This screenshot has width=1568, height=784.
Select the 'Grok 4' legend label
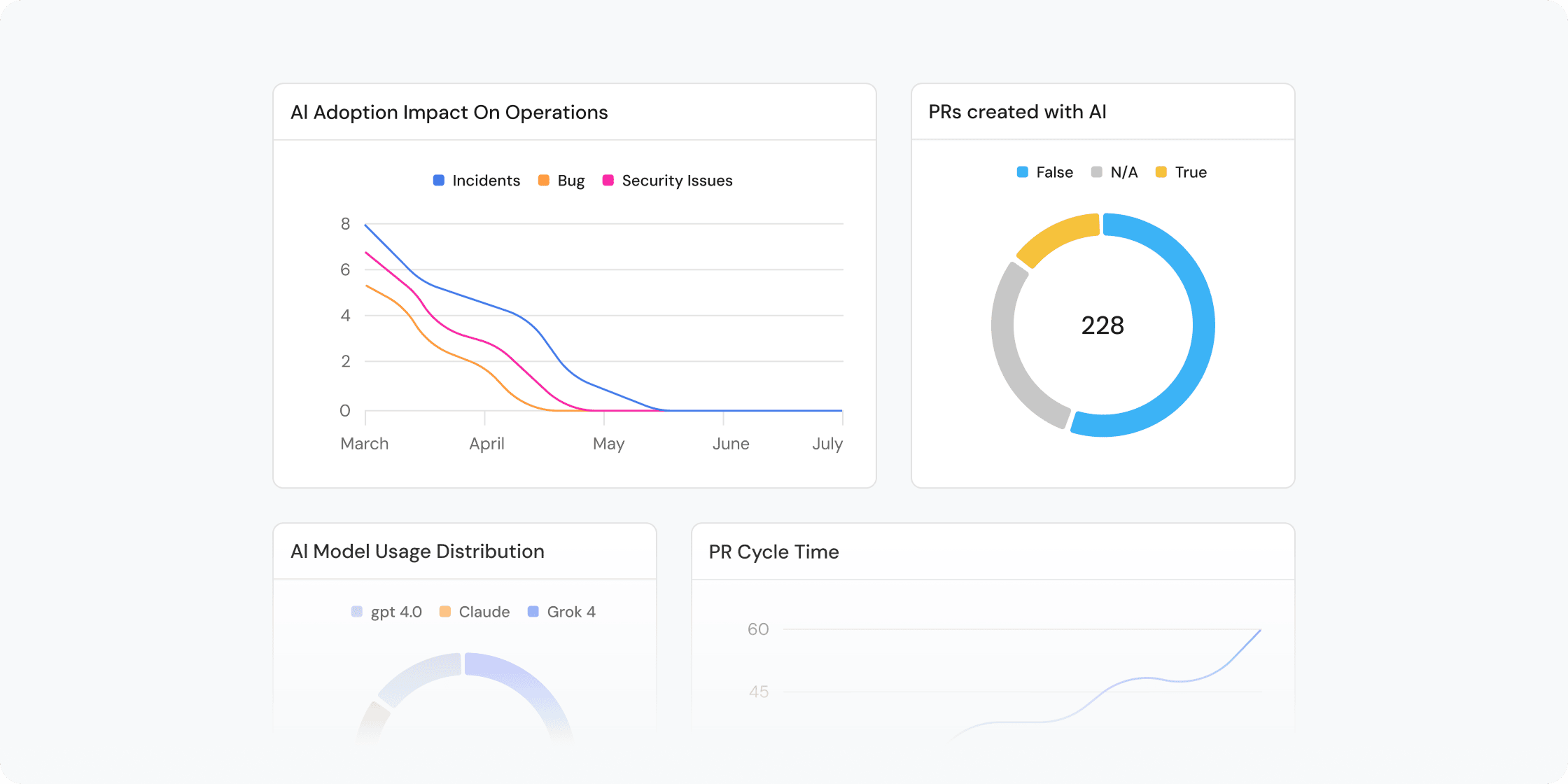(571, 612)
